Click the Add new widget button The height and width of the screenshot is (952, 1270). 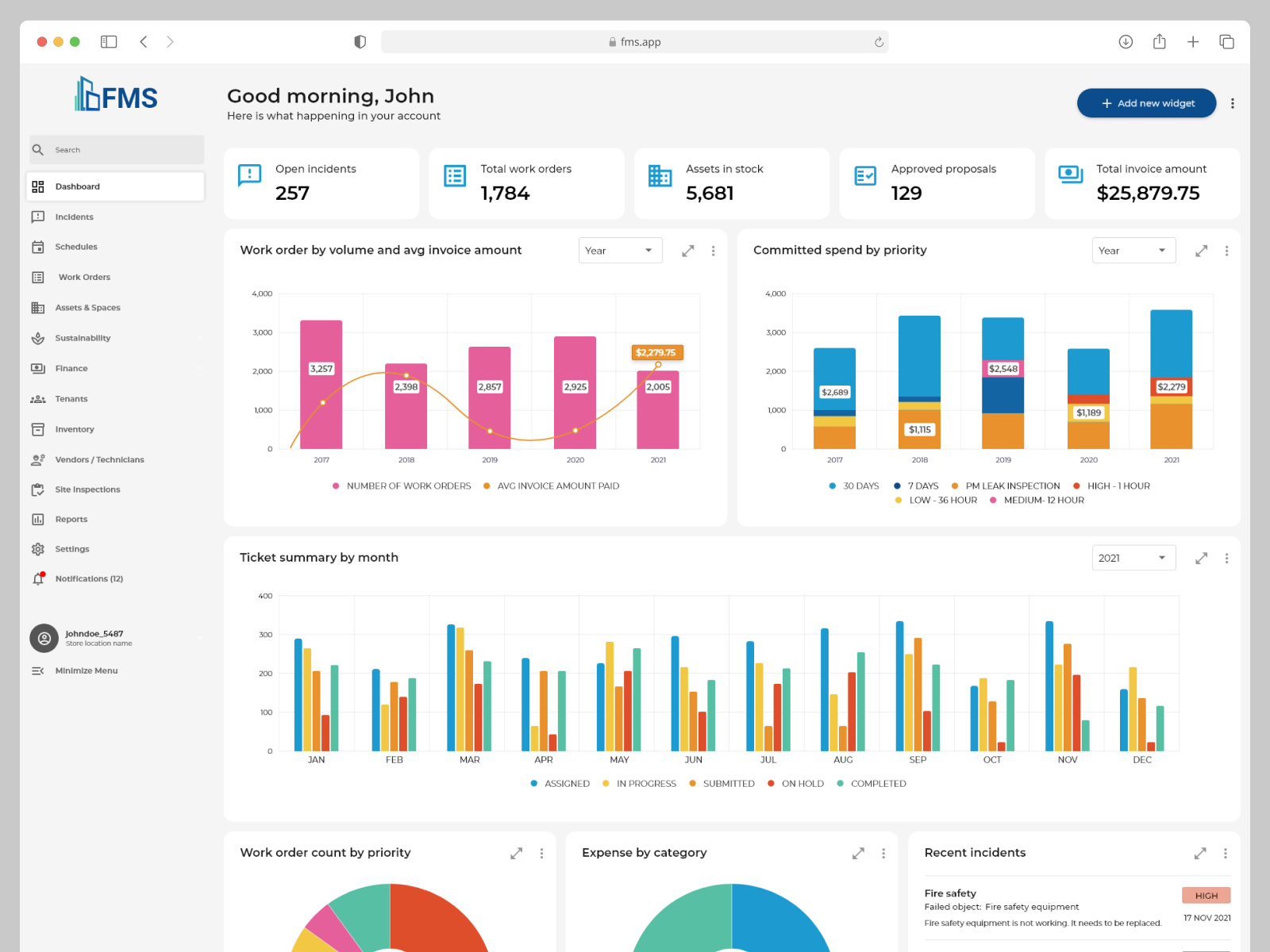pyautogui.click(x=1145, y=103)
